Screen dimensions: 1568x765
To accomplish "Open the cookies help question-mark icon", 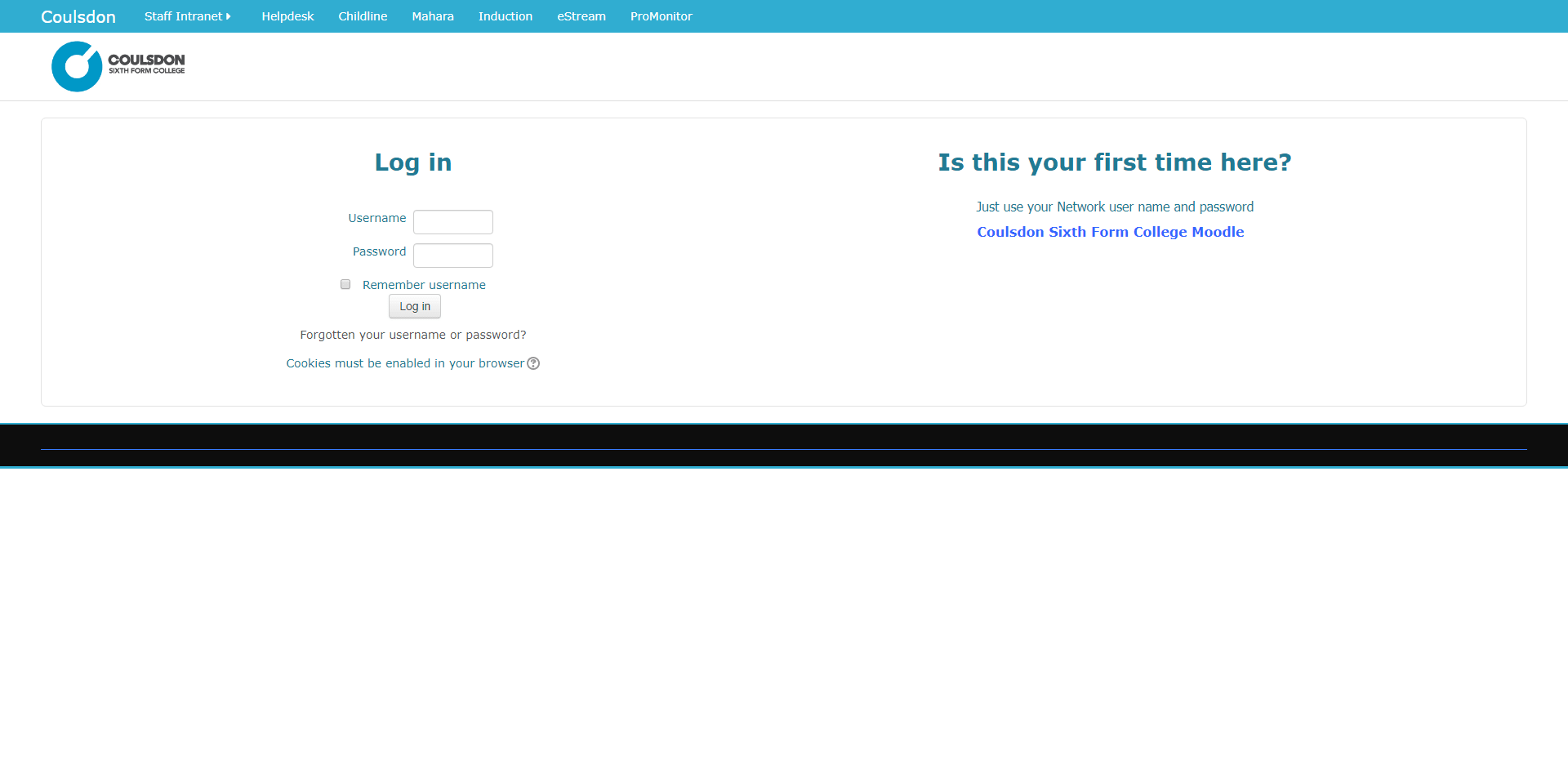I will point(533,363).
